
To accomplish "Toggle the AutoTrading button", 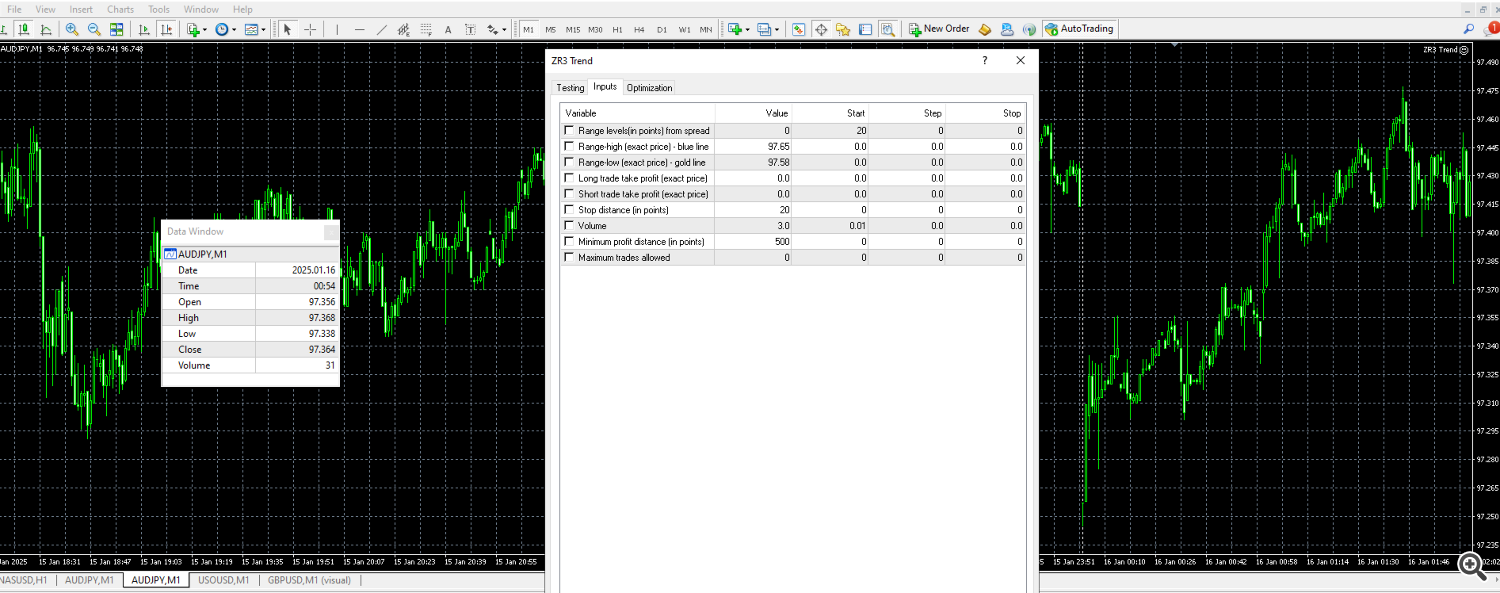I will 1079,29.
